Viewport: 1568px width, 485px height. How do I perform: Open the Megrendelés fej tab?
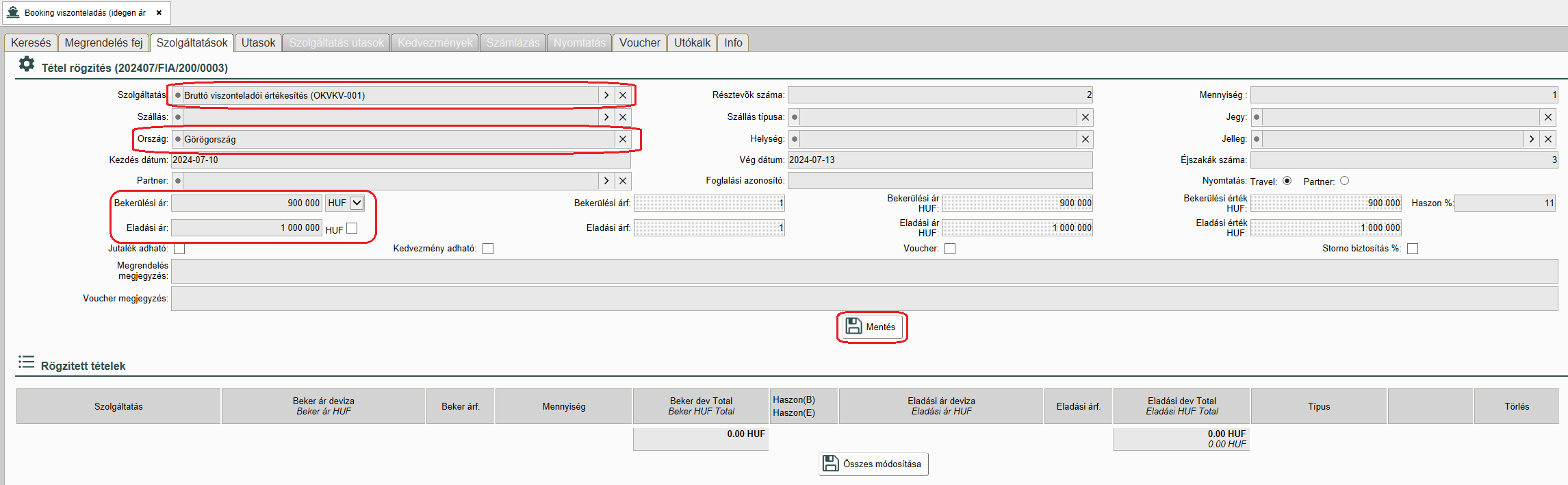pyautogui.click(x=103, y=42)
